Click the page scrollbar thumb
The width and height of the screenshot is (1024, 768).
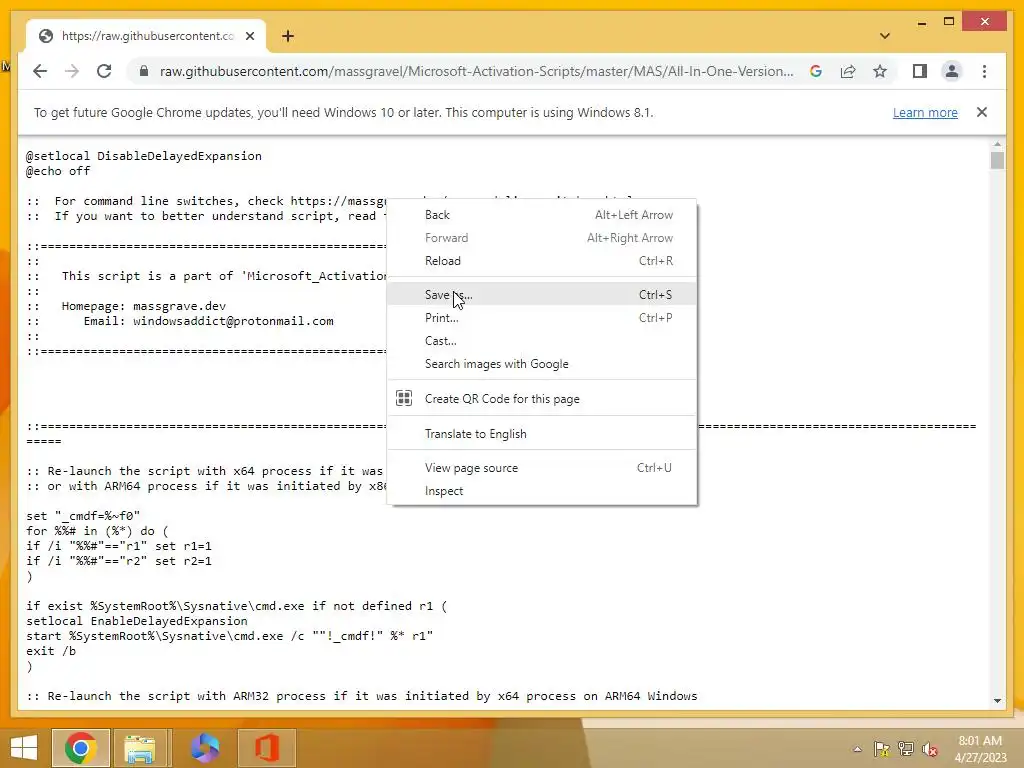point(997,160)
